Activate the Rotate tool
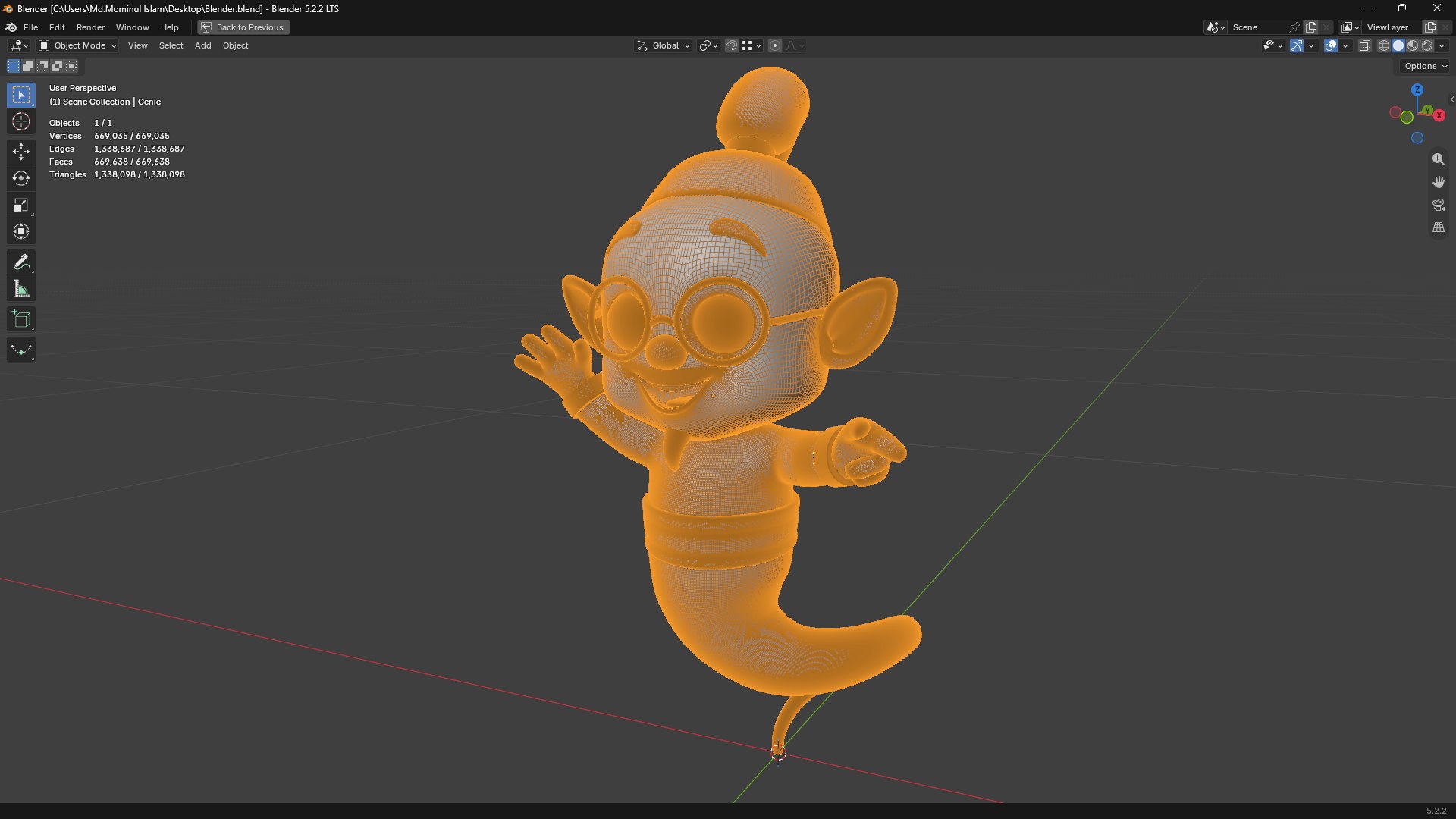The width and height of the screenshot is (1456, 819). tap(21, 179)
